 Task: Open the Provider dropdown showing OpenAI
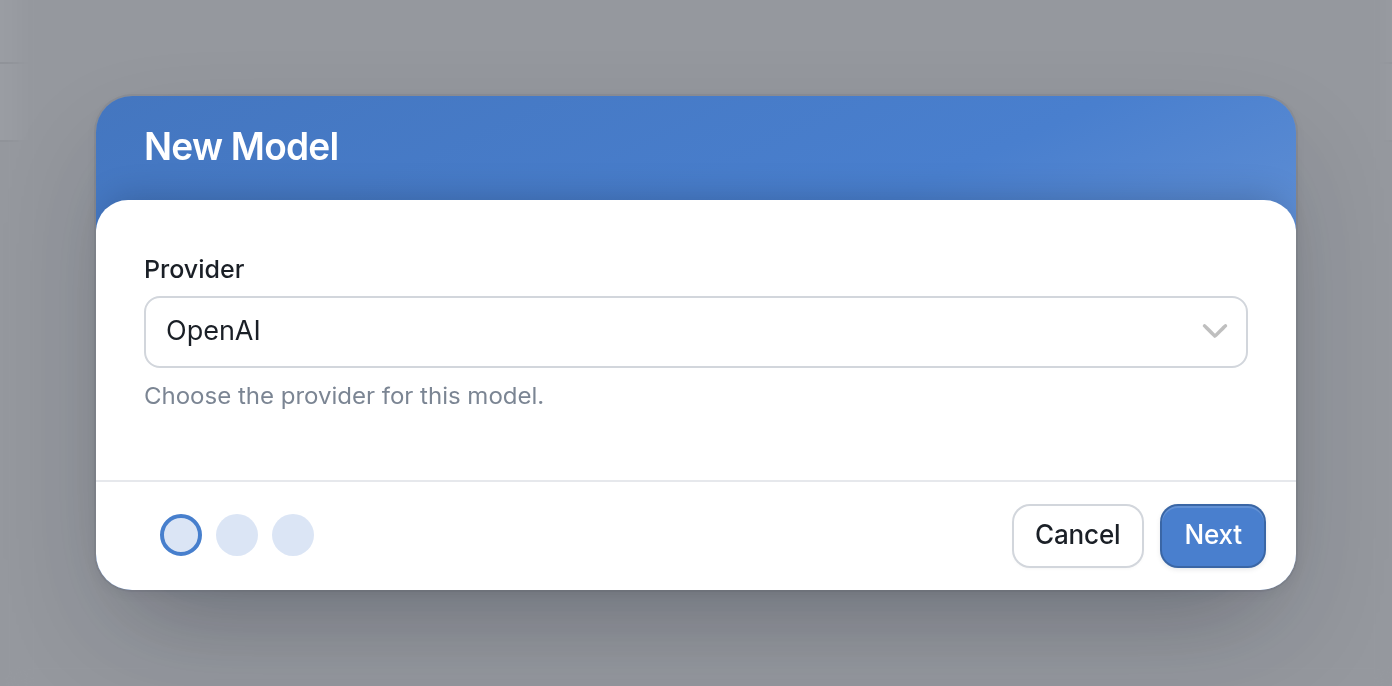[x=695, y=332]
